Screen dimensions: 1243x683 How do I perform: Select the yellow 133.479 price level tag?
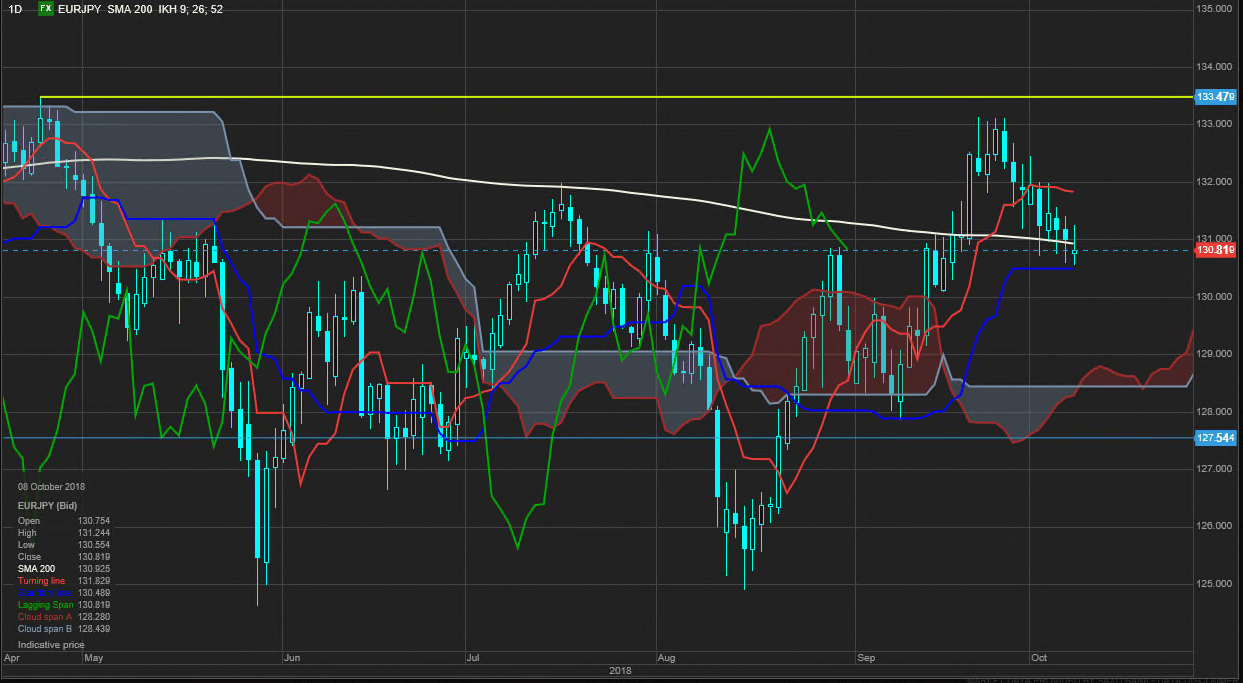1215,97
